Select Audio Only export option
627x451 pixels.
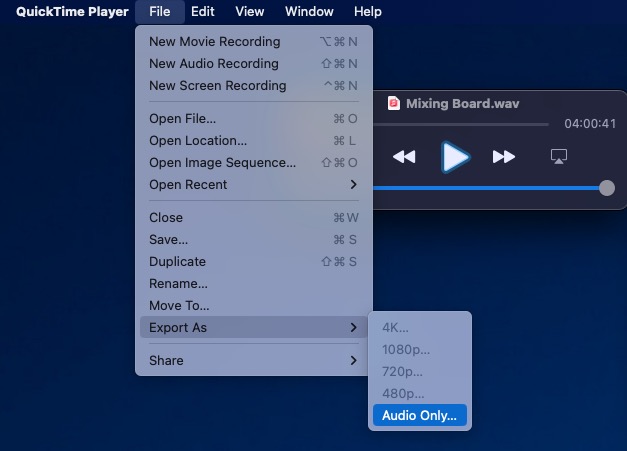[419, 415]
